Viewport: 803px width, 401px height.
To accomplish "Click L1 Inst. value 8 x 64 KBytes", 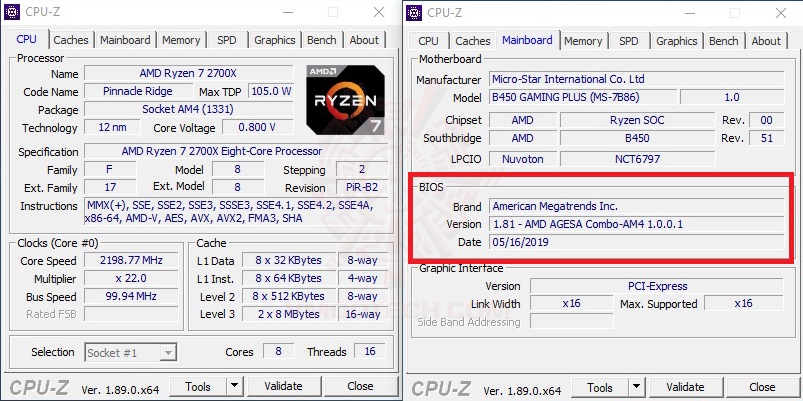I will [x=289, y=278].
